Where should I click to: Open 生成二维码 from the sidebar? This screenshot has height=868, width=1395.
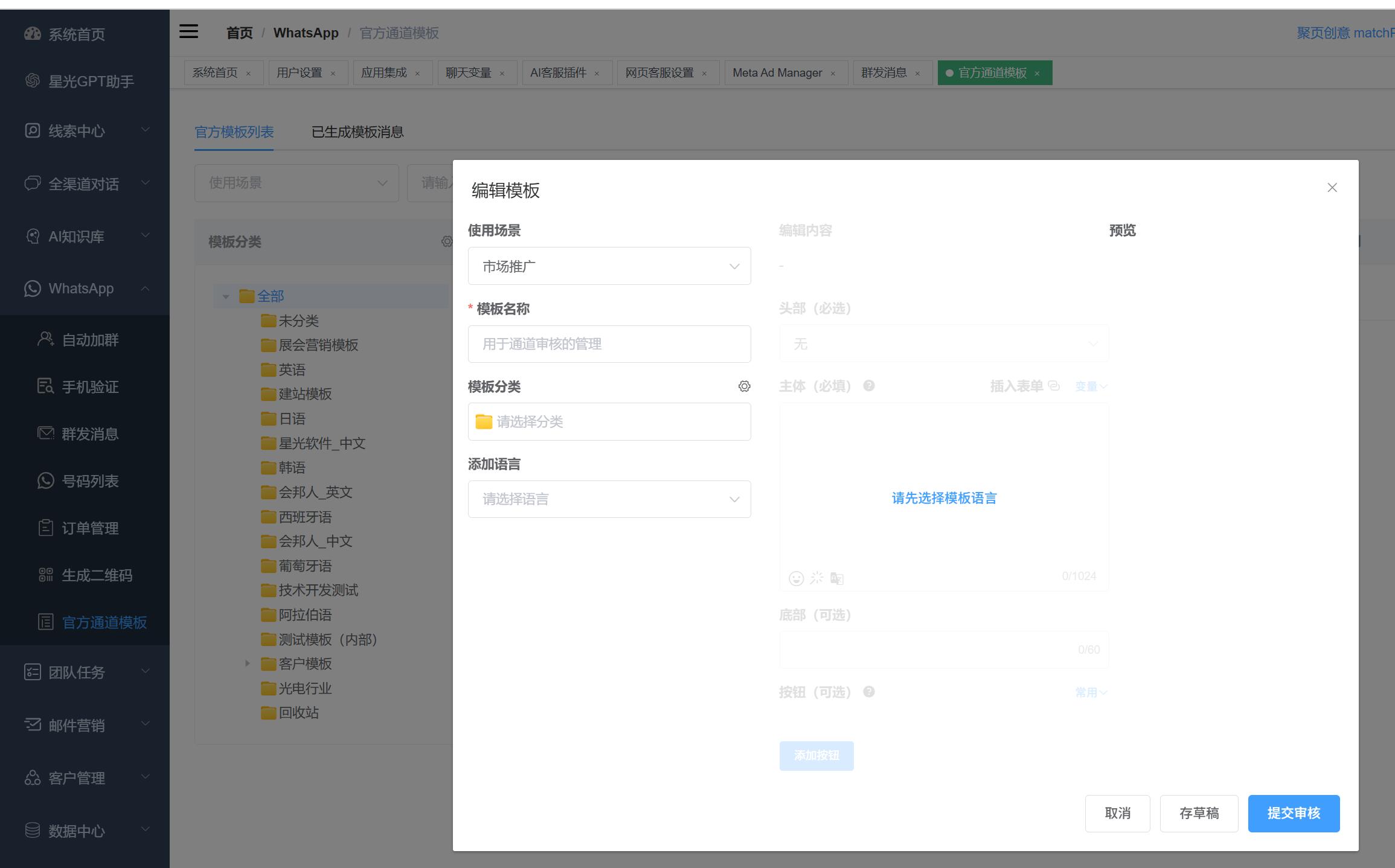pos(97,575)
